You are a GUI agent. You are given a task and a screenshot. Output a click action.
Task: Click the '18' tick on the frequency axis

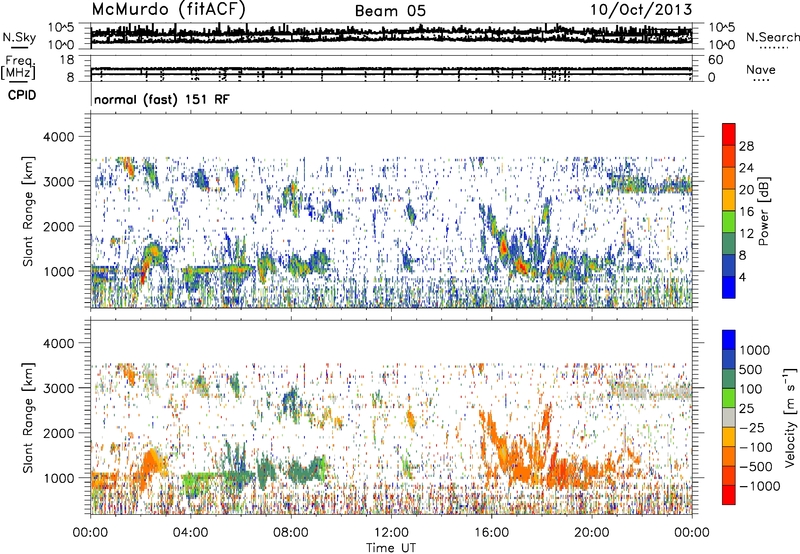pos(67,60)
